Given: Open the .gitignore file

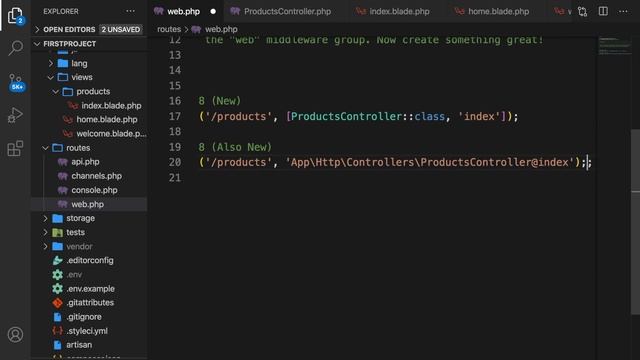Looking at the screenshot, I should coord(84,317).
